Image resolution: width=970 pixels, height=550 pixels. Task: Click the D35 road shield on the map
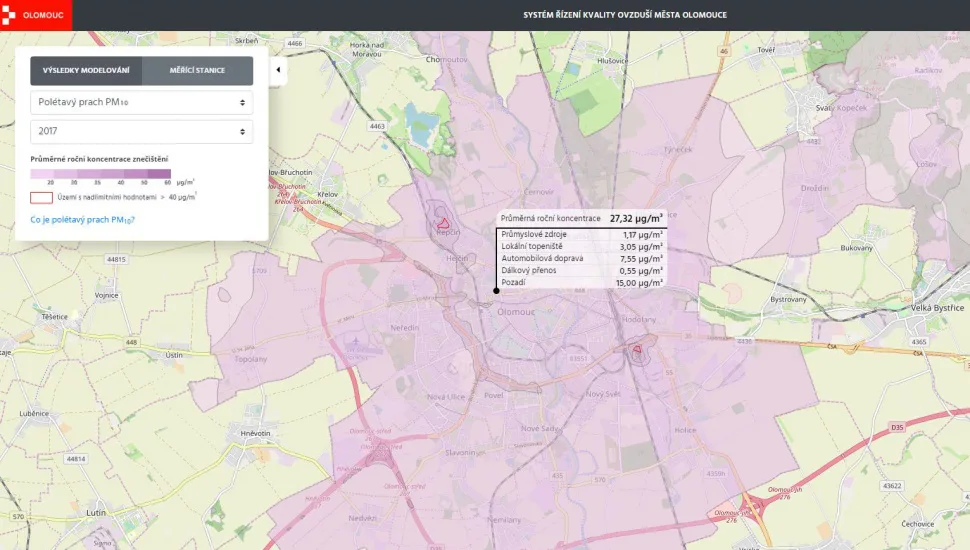897,428
